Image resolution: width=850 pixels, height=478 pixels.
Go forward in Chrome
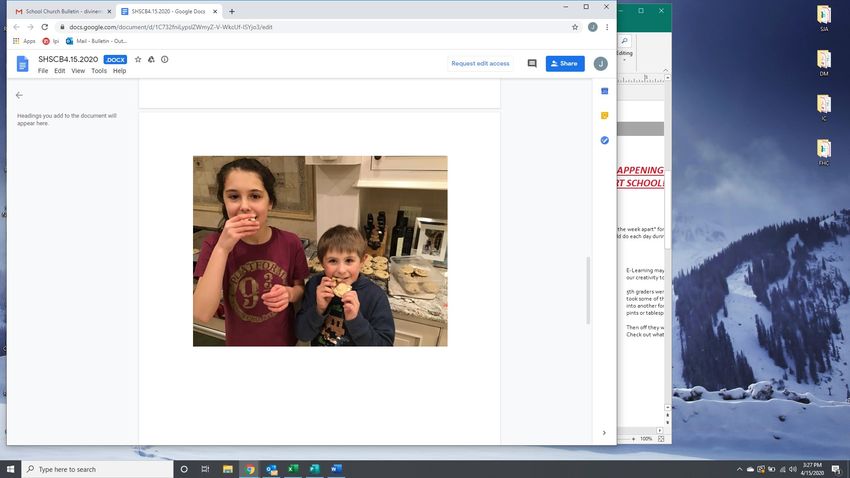[30, 27]
